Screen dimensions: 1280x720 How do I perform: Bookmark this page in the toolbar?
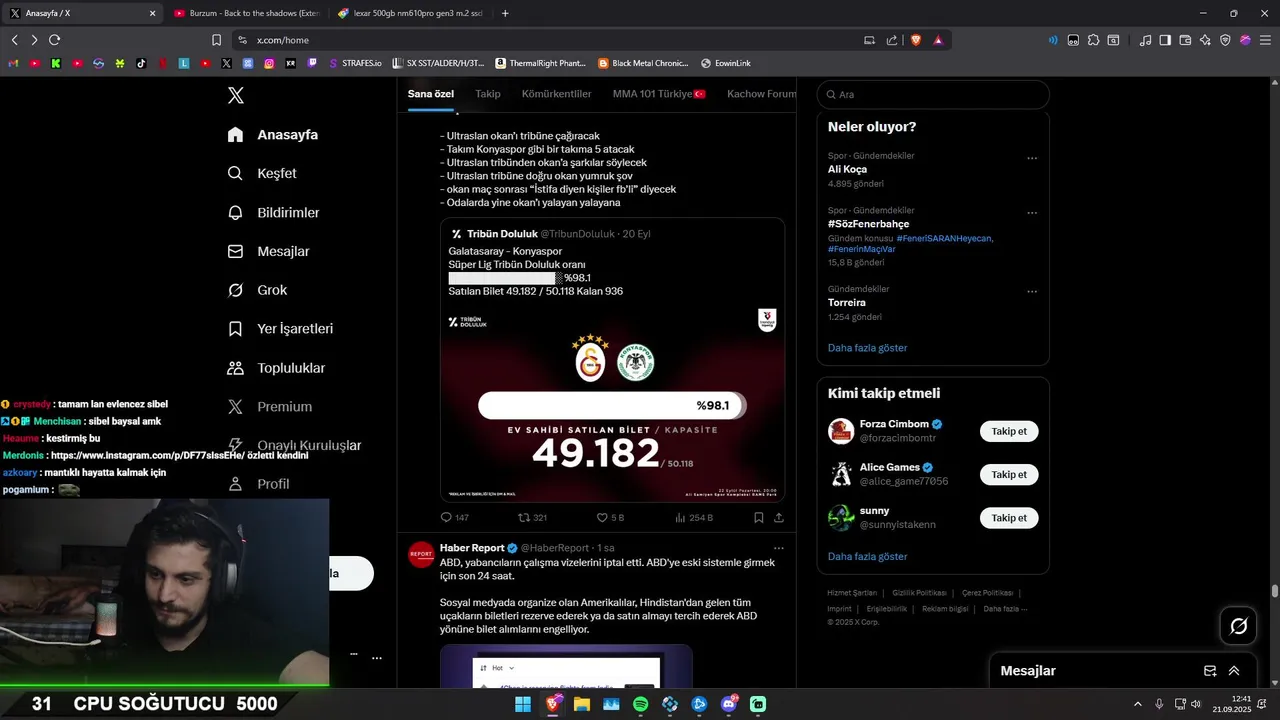[x=216, y=40]
